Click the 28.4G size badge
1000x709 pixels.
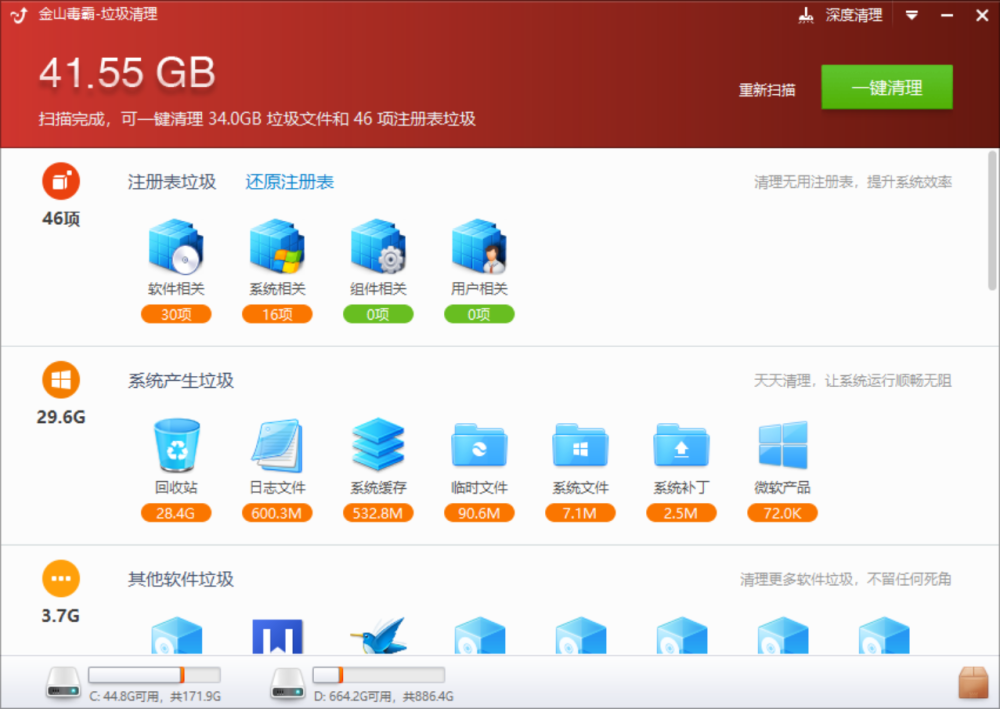176,513
